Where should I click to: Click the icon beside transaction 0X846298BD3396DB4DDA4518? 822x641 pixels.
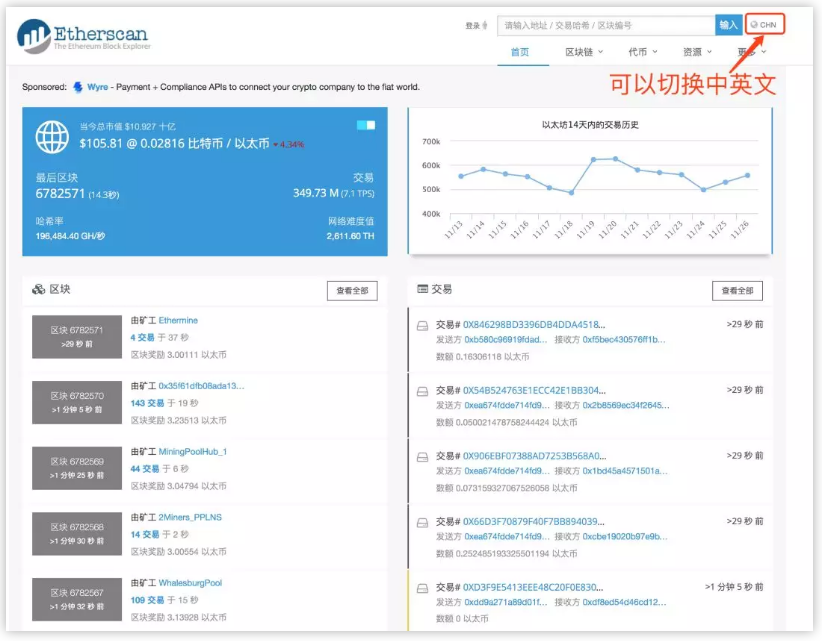pyautogui.click(x=423, y=326)
